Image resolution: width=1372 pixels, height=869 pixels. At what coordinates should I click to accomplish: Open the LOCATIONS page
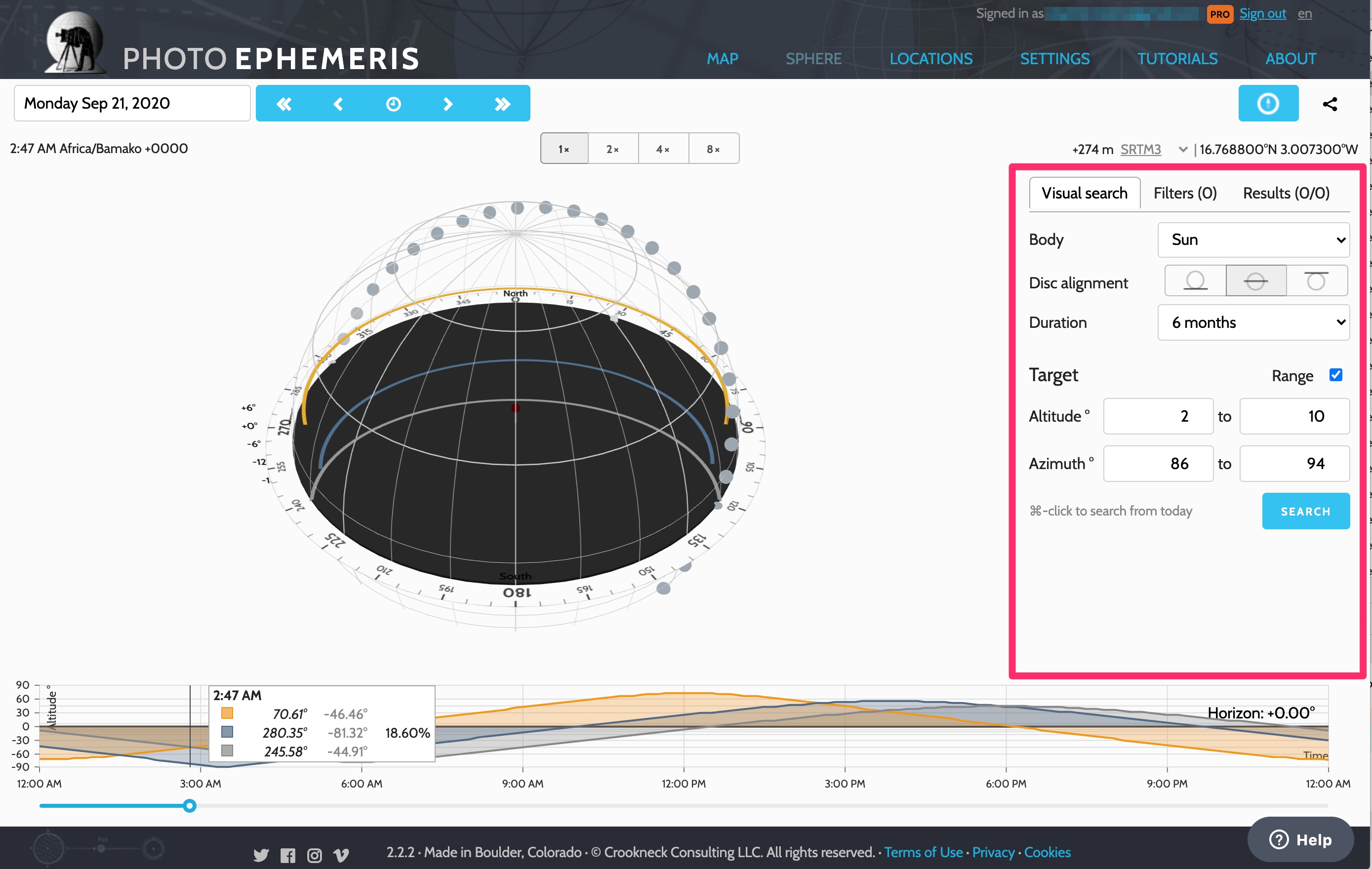931,59
